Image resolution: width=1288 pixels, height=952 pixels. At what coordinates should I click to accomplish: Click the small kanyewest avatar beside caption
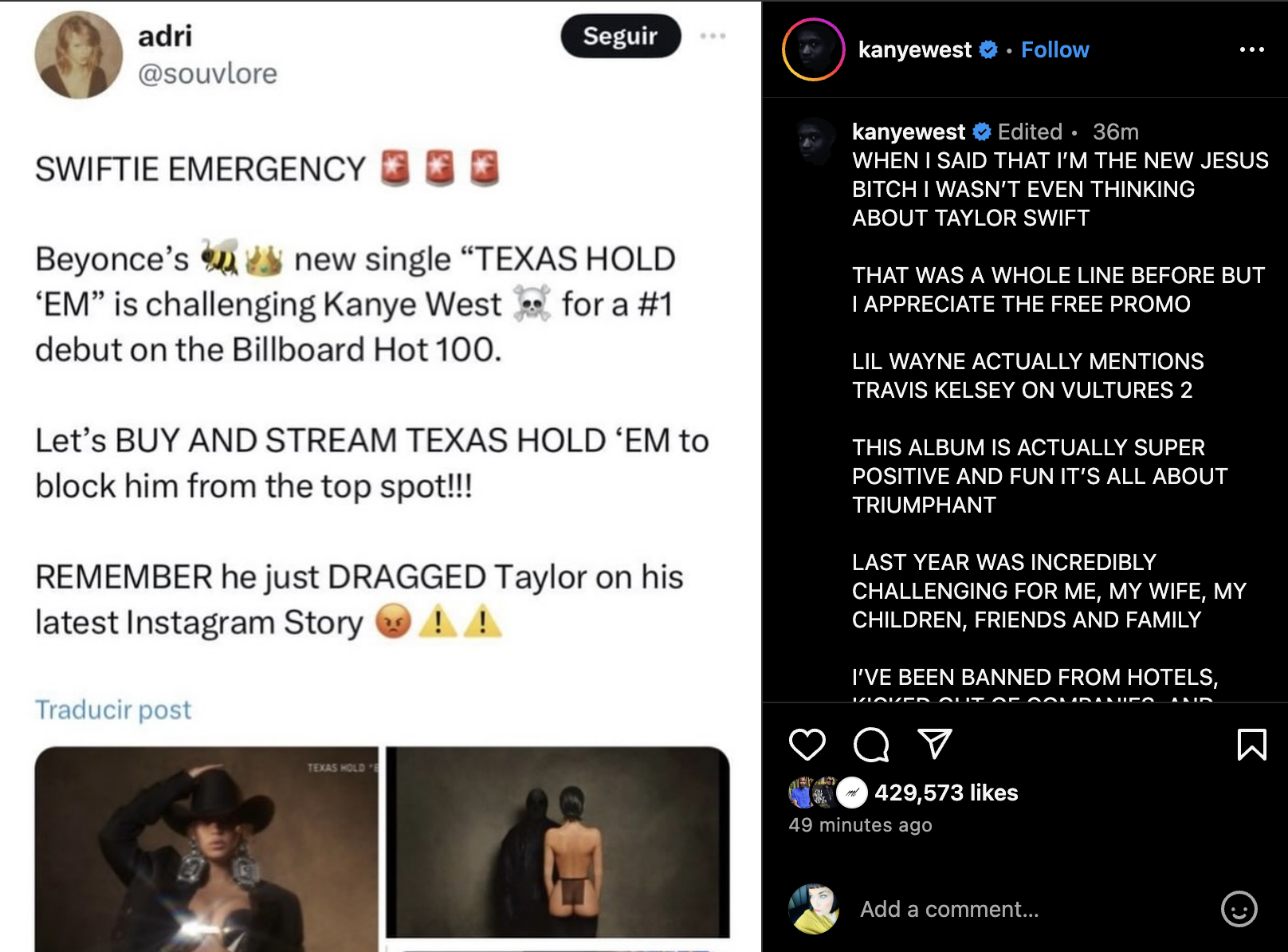click(x=816, y=140)
